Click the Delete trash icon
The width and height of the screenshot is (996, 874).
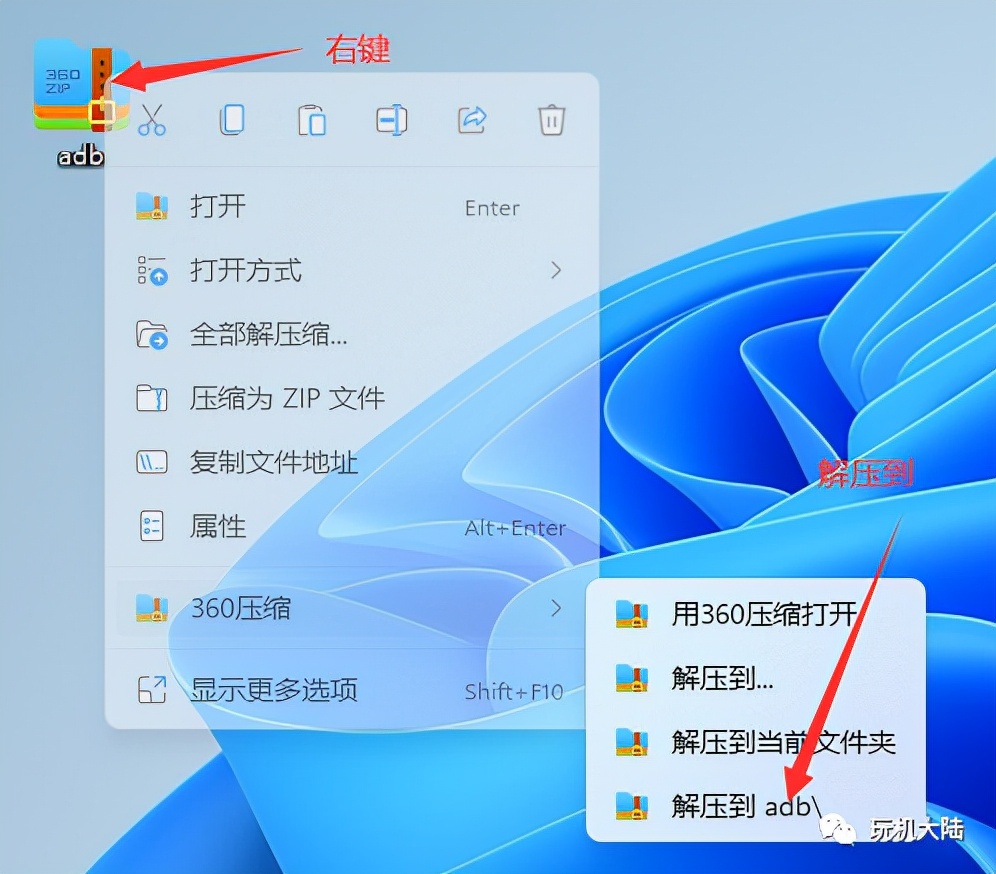point(551,120)
